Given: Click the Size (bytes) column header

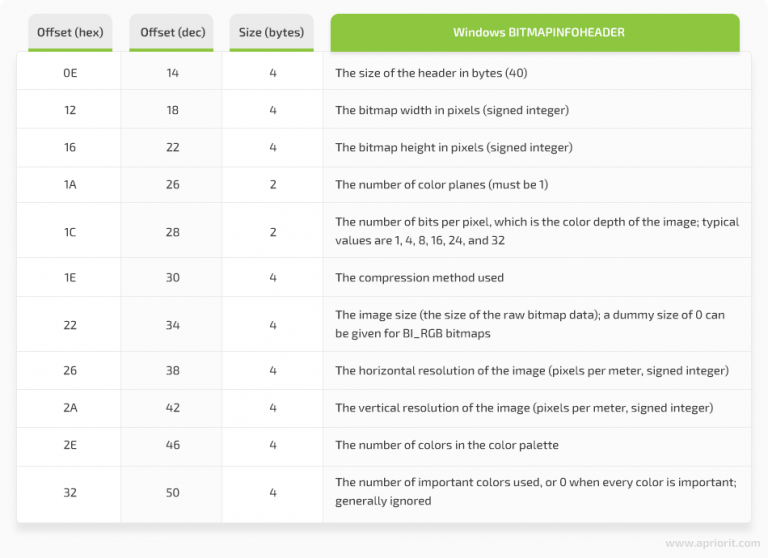Looking at the screenshot, I should coord(271,32).
